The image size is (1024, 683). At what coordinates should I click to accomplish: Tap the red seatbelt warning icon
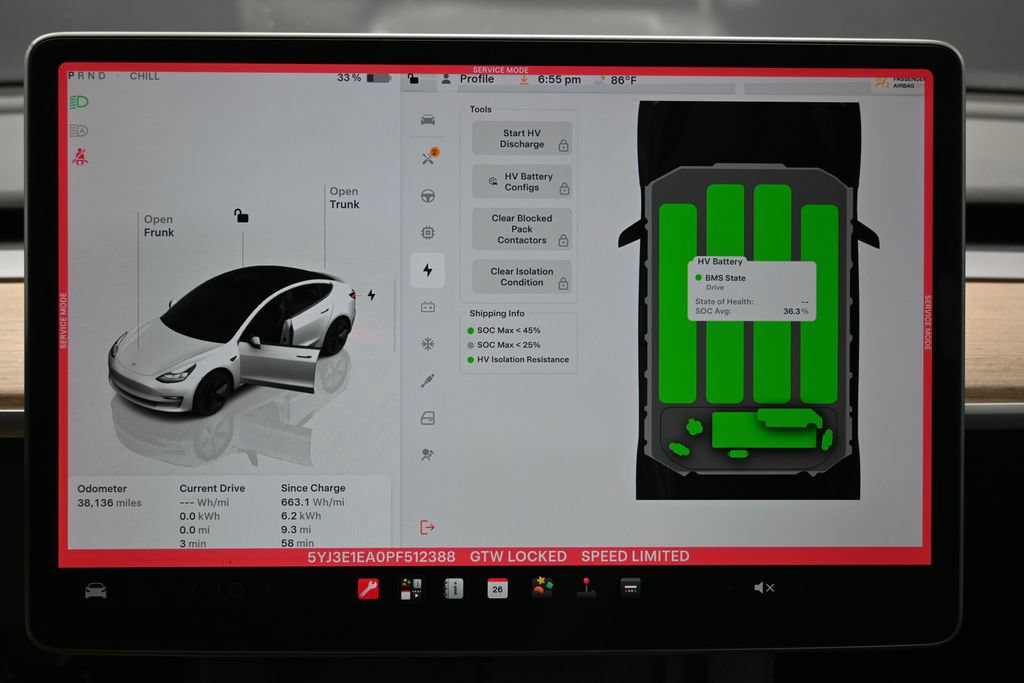80,157
